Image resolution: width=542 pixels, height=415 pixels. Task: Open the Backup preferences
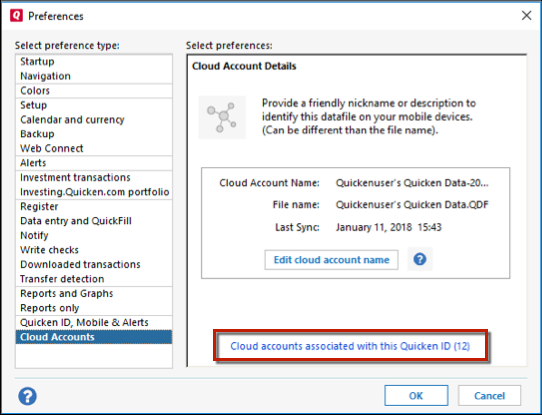pos(94,134)
